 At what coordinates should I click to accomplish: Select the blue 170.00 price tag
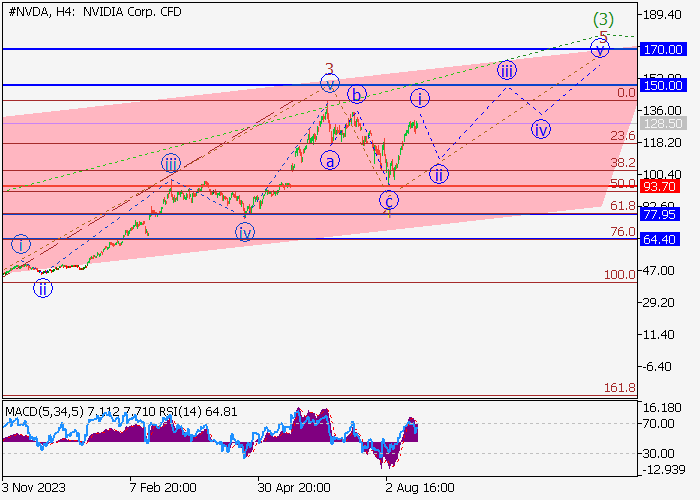(x=663, y=49)
